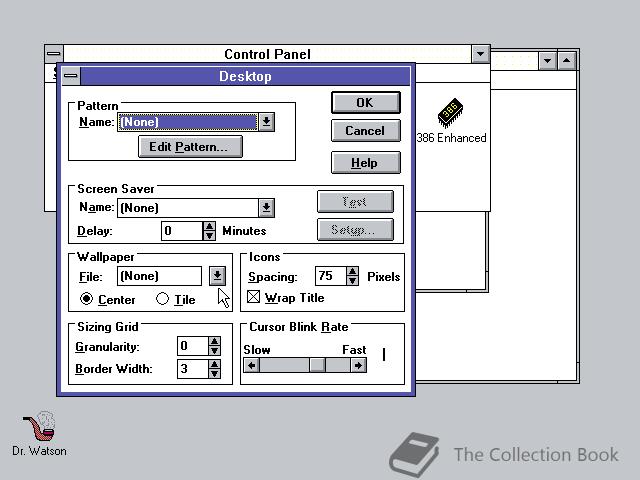Click the blink rate slider's left arrow

pyautogui.click(x=251, y=365)
